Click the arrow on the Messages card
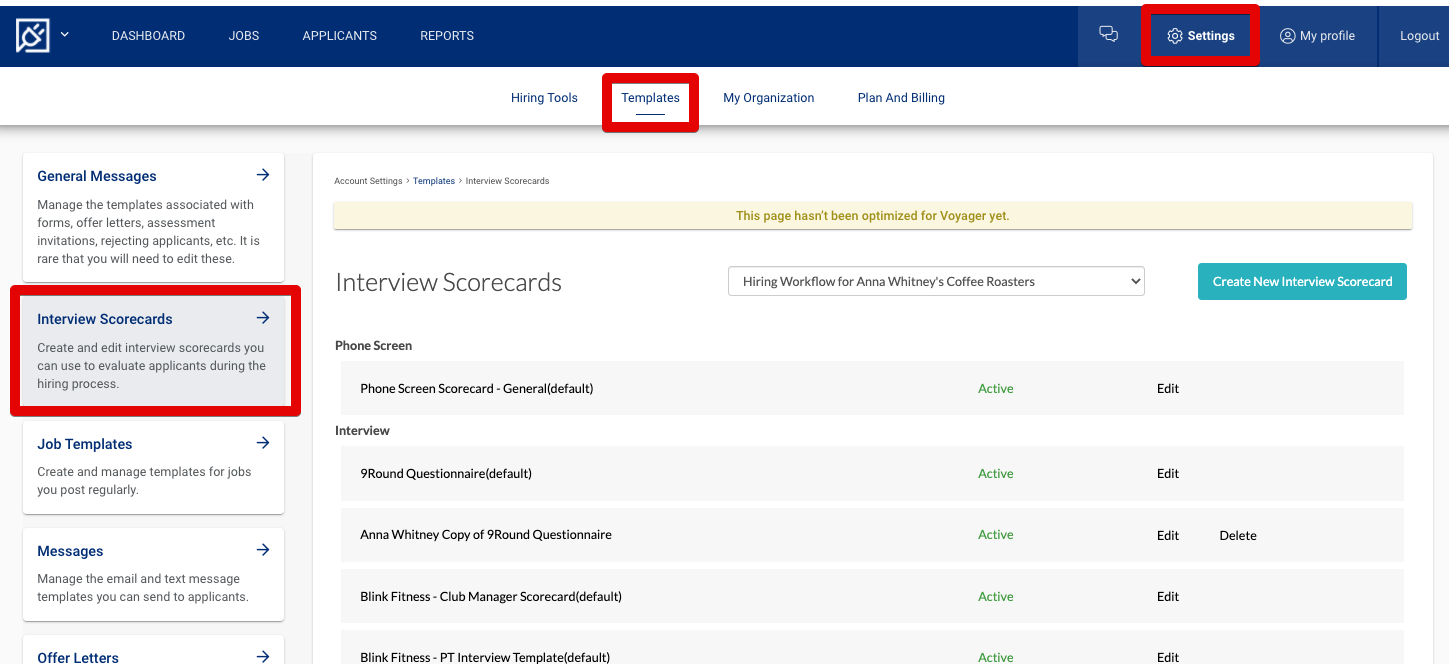Screen dimensions: 1449x664 tap(262, 549)
